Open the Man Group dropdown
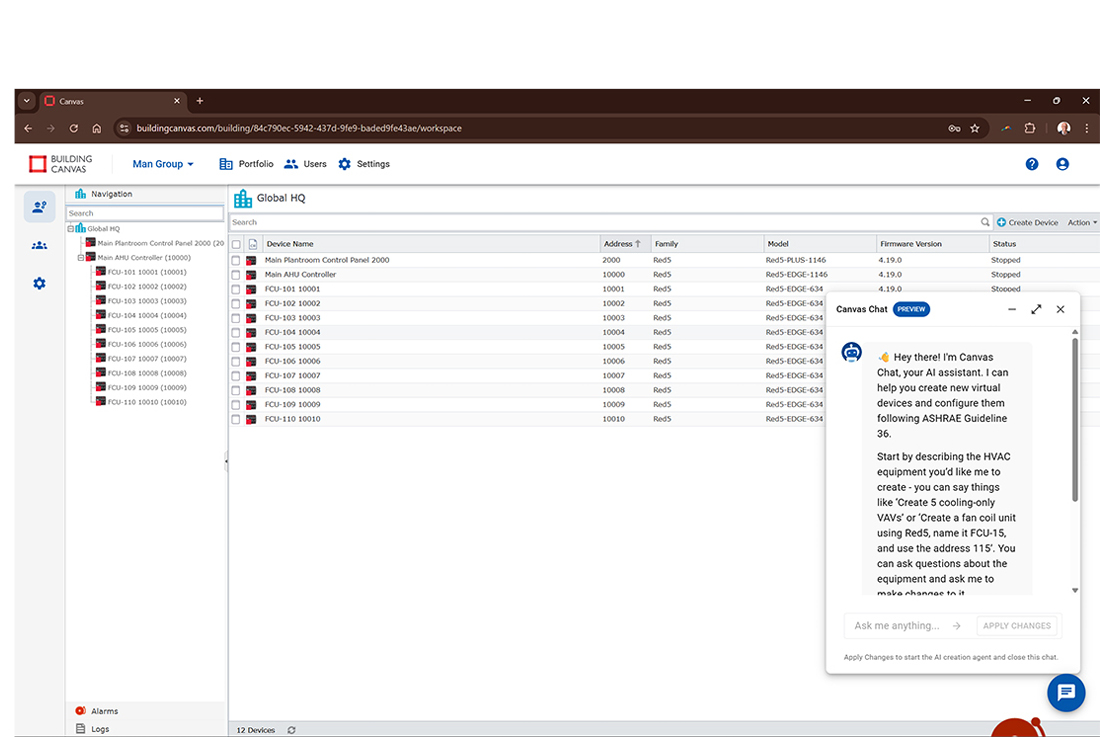The height and width of the screenshot is (737, 1100). [x=163, y=164]
